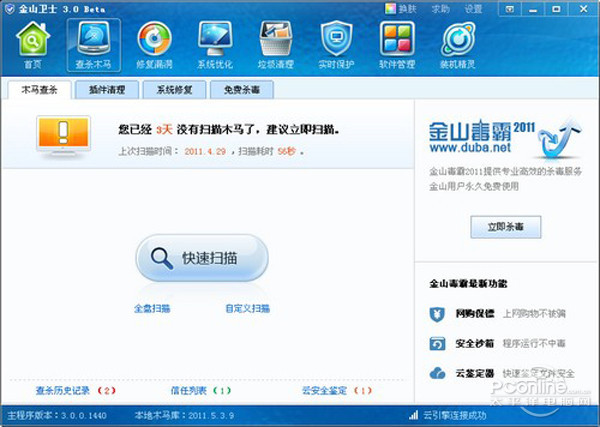The image size is (600, 427).
Task: Click the 网购保镖 shopping guard icon
Action: tap(437, 315)
